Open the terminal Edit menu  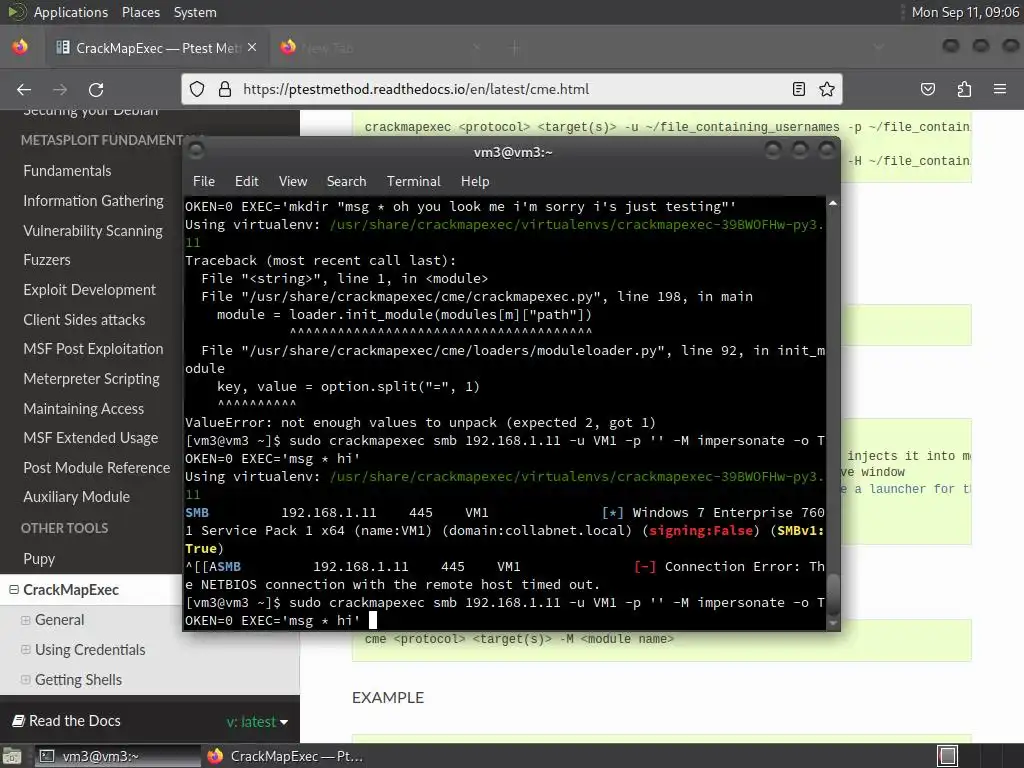click(246, 181)
